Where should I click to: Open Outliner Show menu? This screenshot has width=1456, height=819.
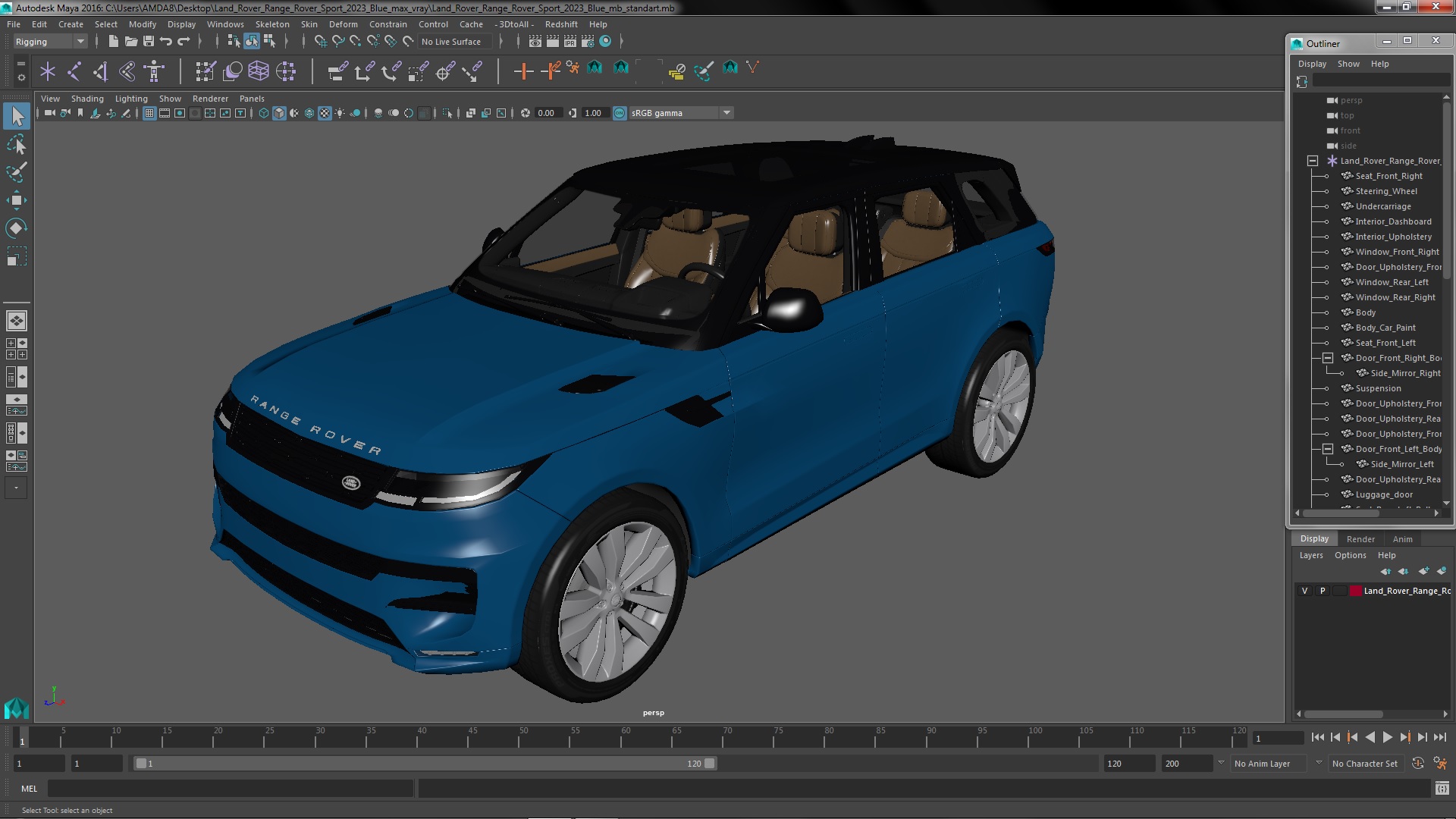1348,64
